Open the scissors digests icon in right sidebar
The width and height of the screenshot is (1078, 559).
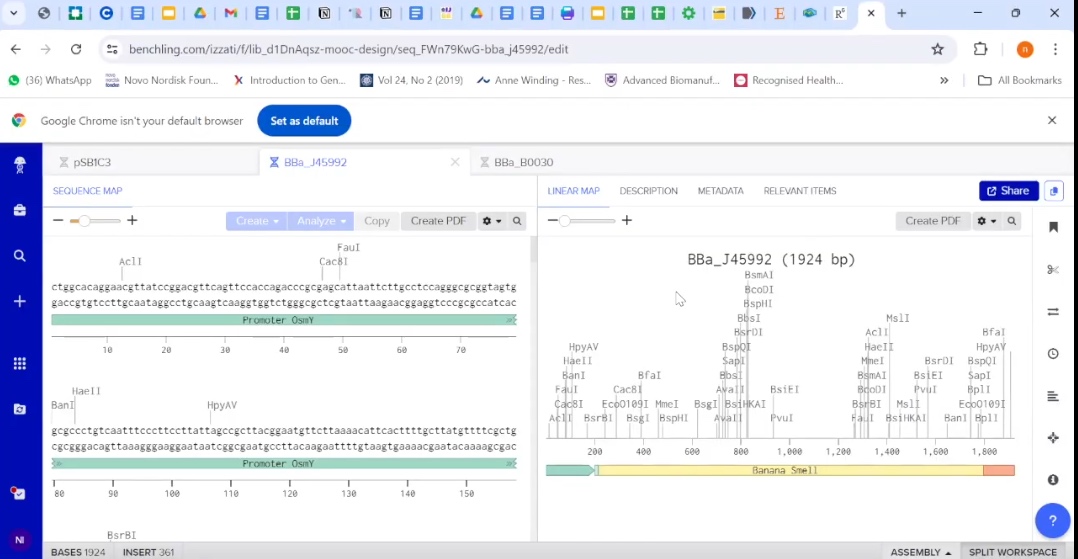pos(1053,270)
